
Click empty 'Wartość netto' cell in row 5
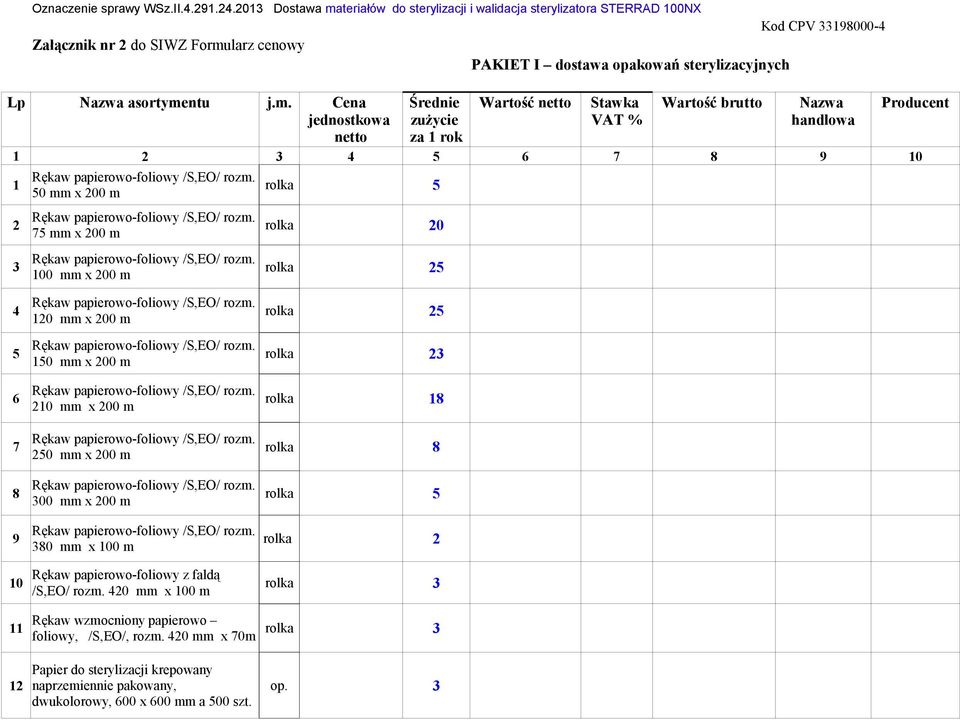525,354
